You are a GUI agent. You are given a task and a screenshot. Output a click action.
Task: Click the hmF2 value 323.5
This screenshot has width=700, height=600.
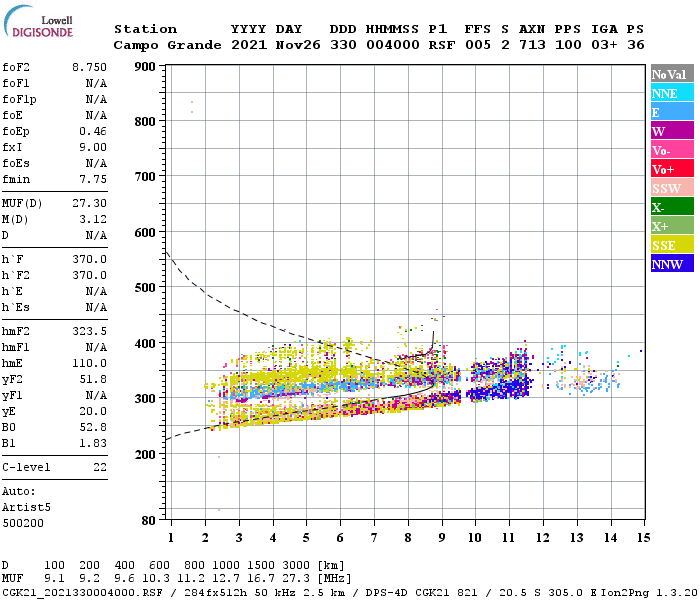(89, 331)
